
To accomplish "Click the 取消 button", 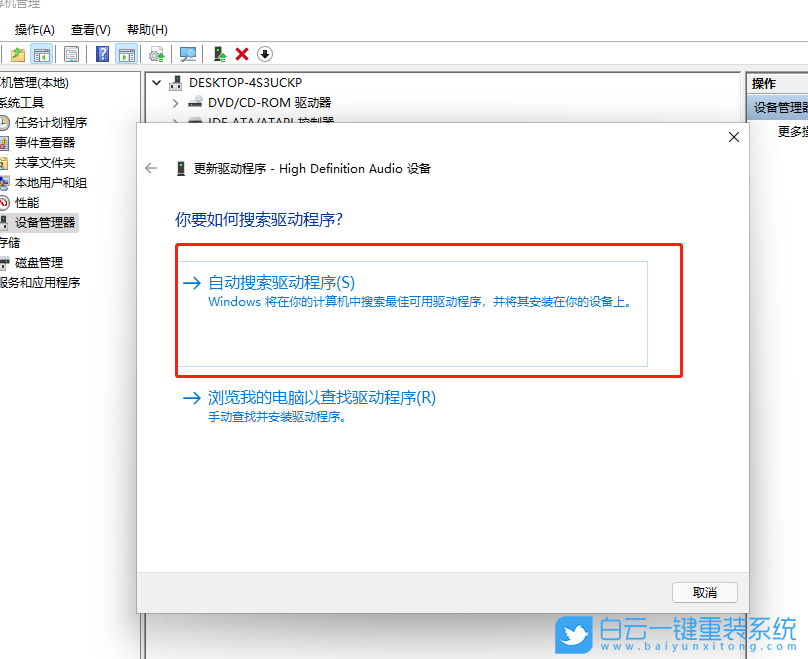I will [704, 592].
